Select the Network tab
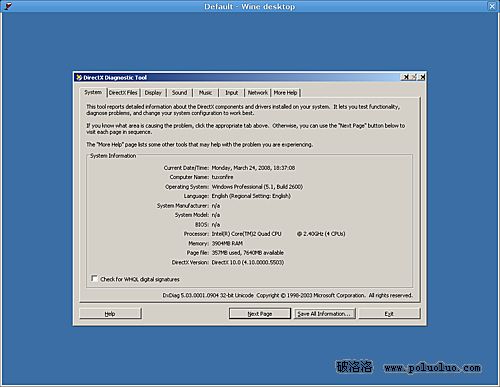This screenshot has width=500, height=387. point(258,93)
